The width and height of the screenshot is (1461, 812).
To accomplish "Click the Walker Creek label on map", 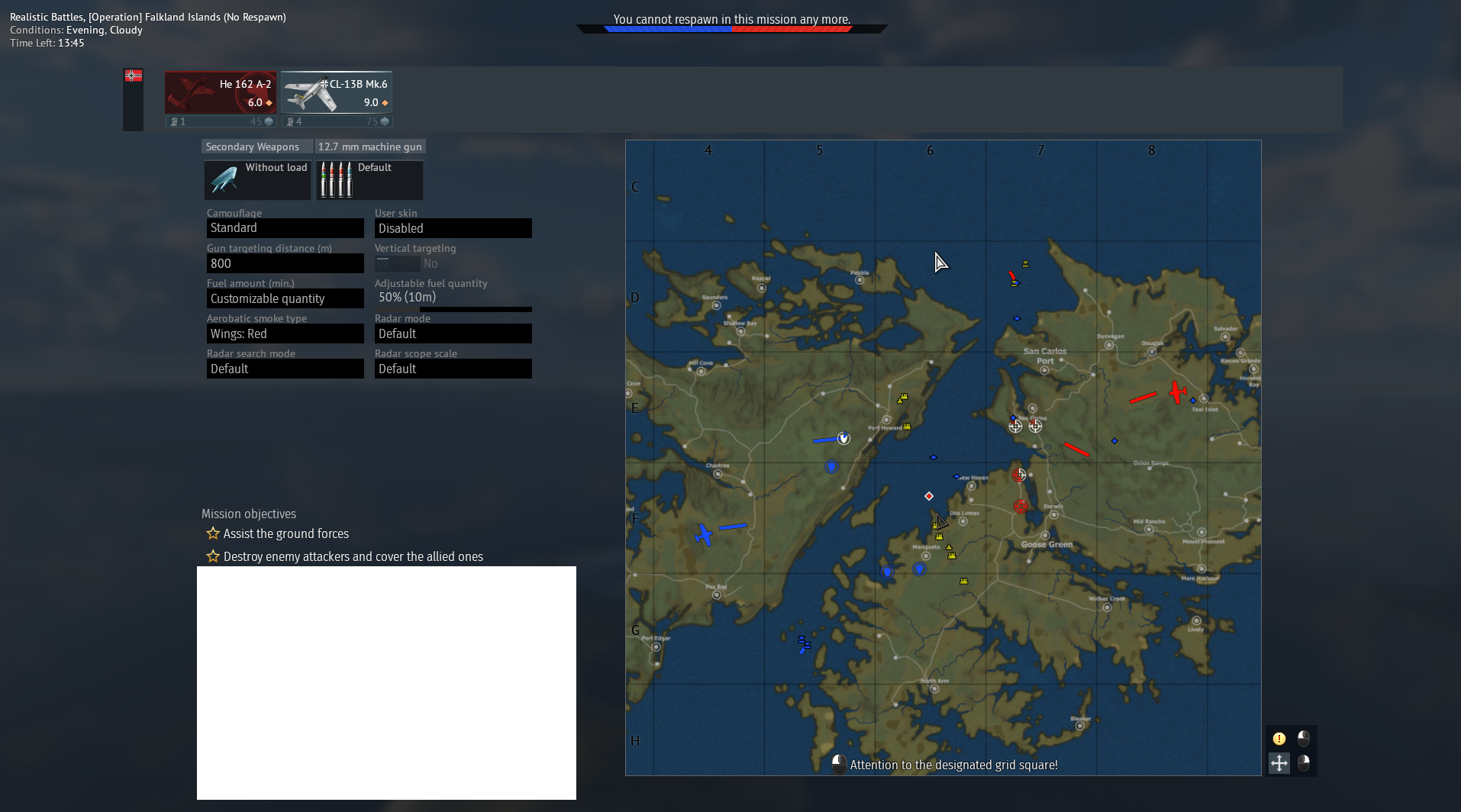I will (1107, 599).
